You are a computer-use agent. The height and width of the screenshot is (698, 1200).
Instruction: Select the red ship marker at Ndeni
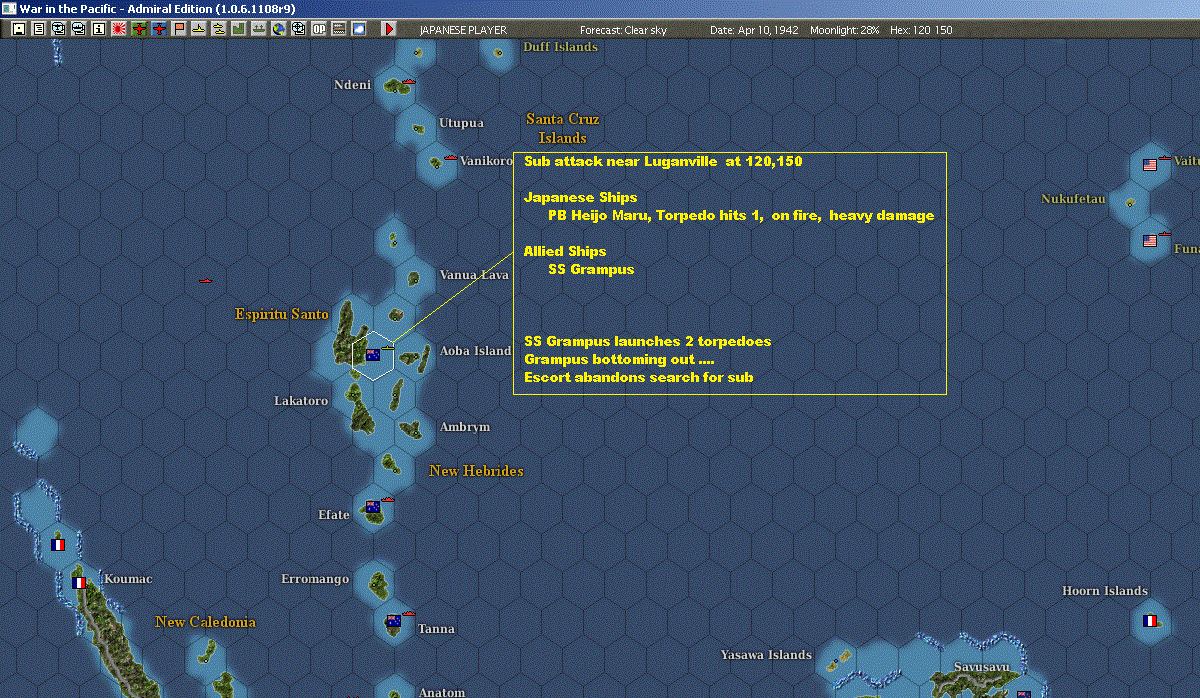coord(409,80)
